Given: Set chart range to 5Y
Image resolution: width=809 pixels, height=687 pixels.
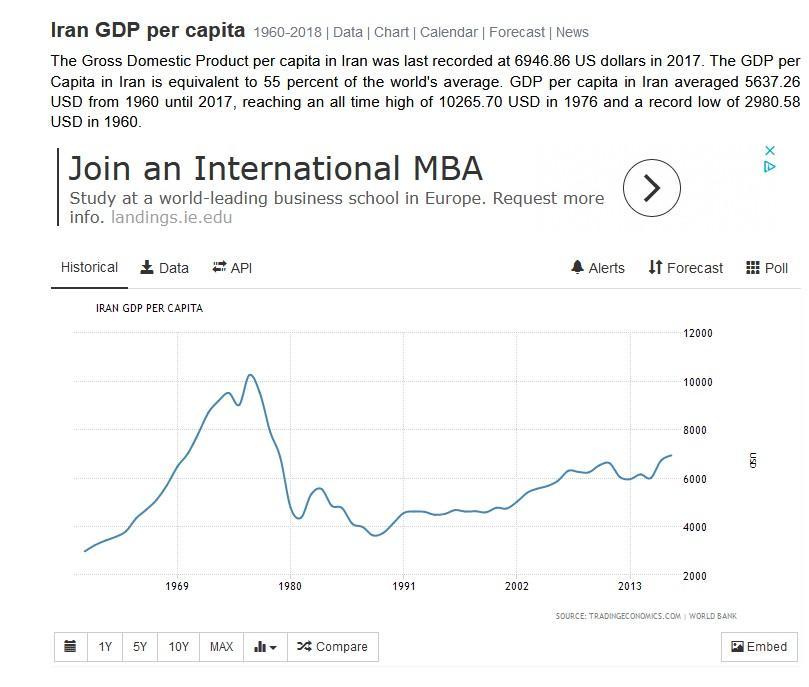Looking at the screenshot, I should tap(140, 646).
